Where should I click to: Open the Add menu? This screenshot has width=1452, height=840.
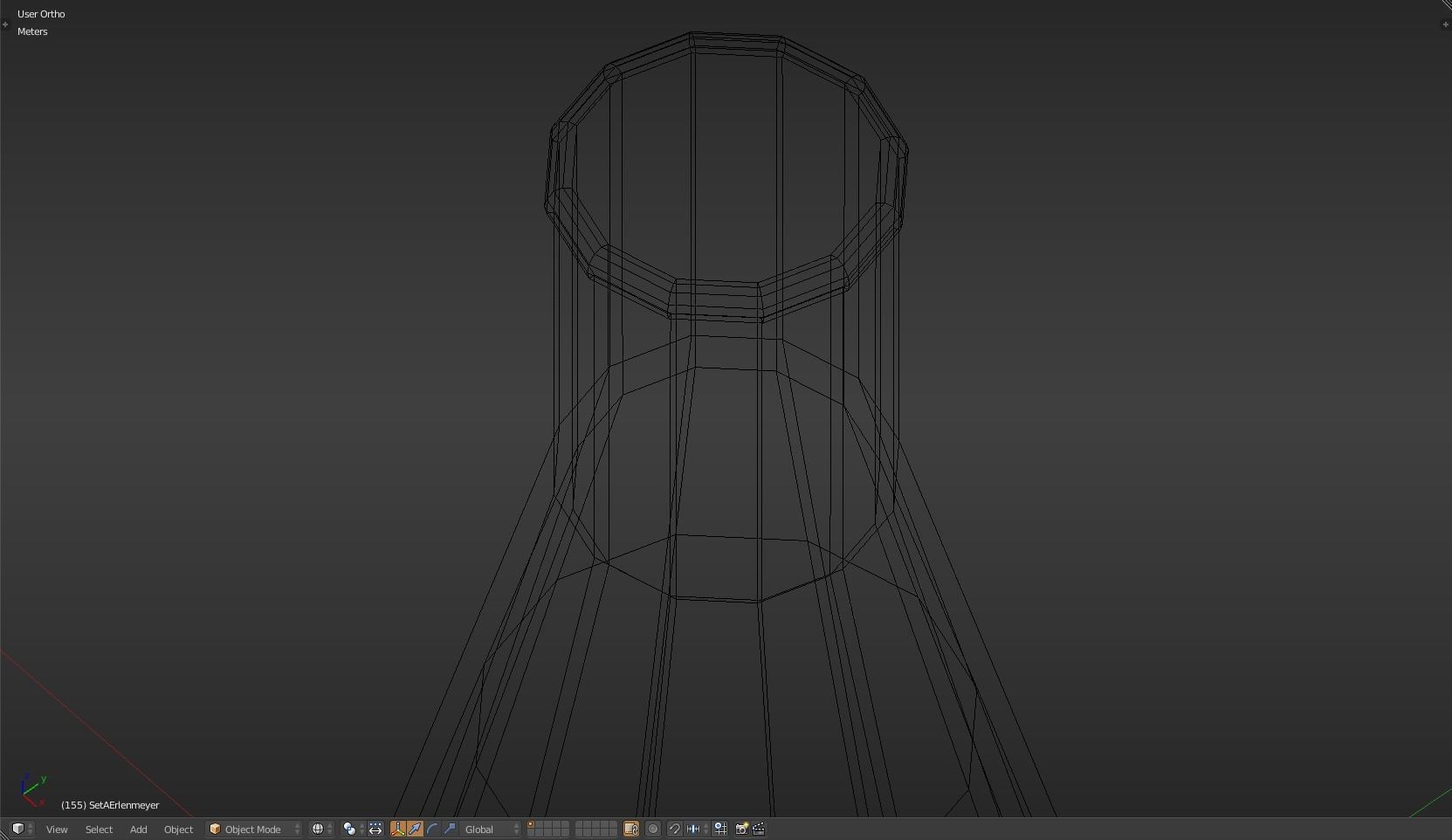coord(138,830)
